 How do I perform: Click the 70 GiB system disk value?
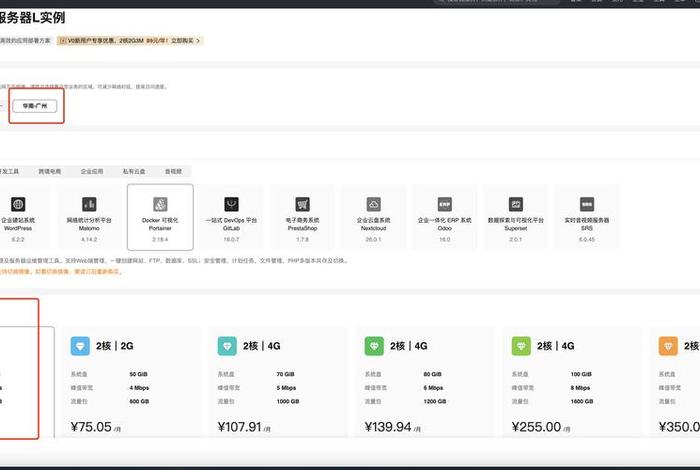coord(285,374)
